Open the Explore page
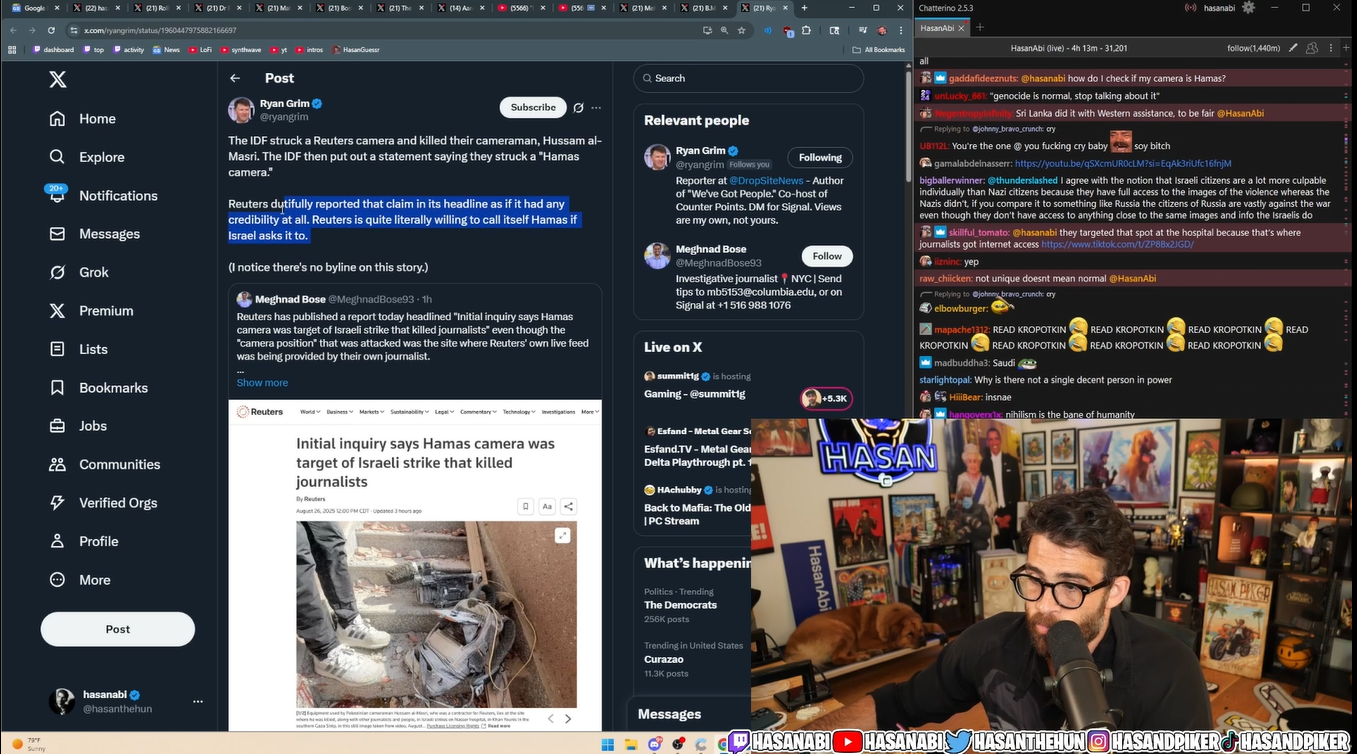 pyautogui.click(x=87, y=157)
